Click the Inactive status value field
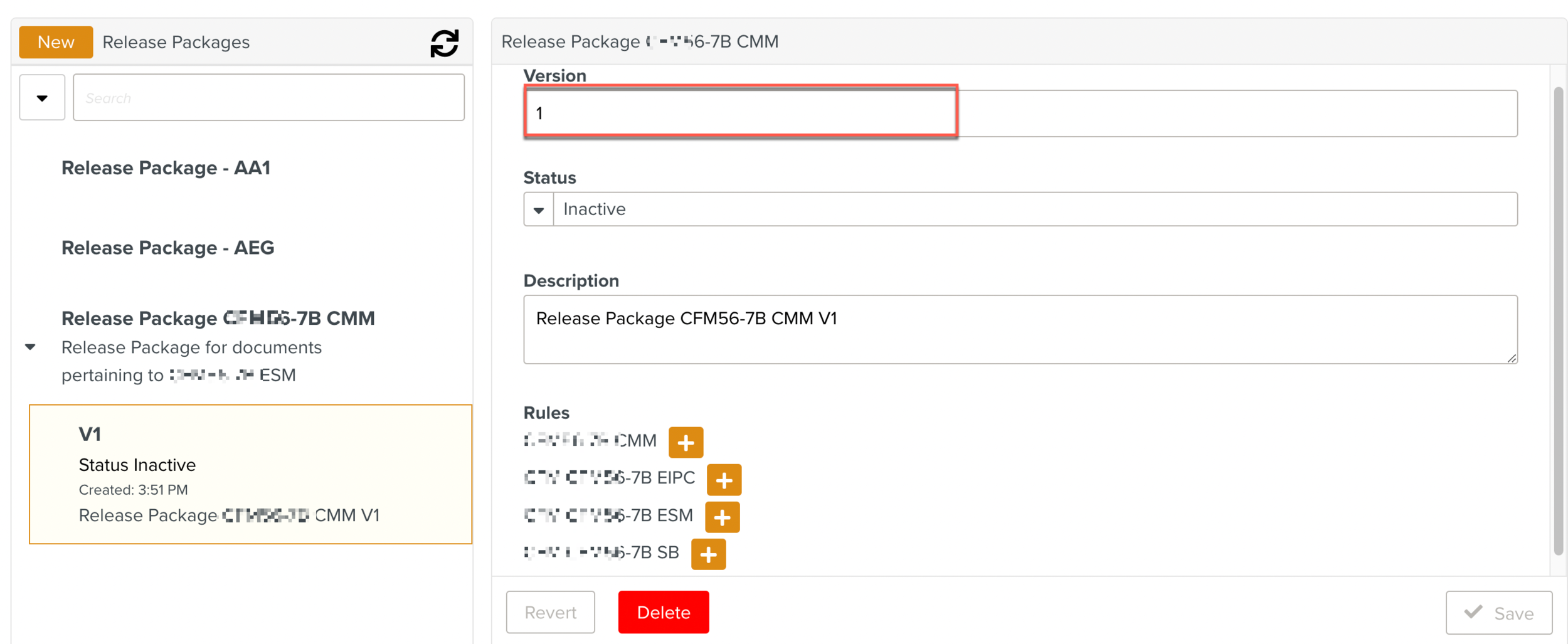 [x=1035, y=209]
